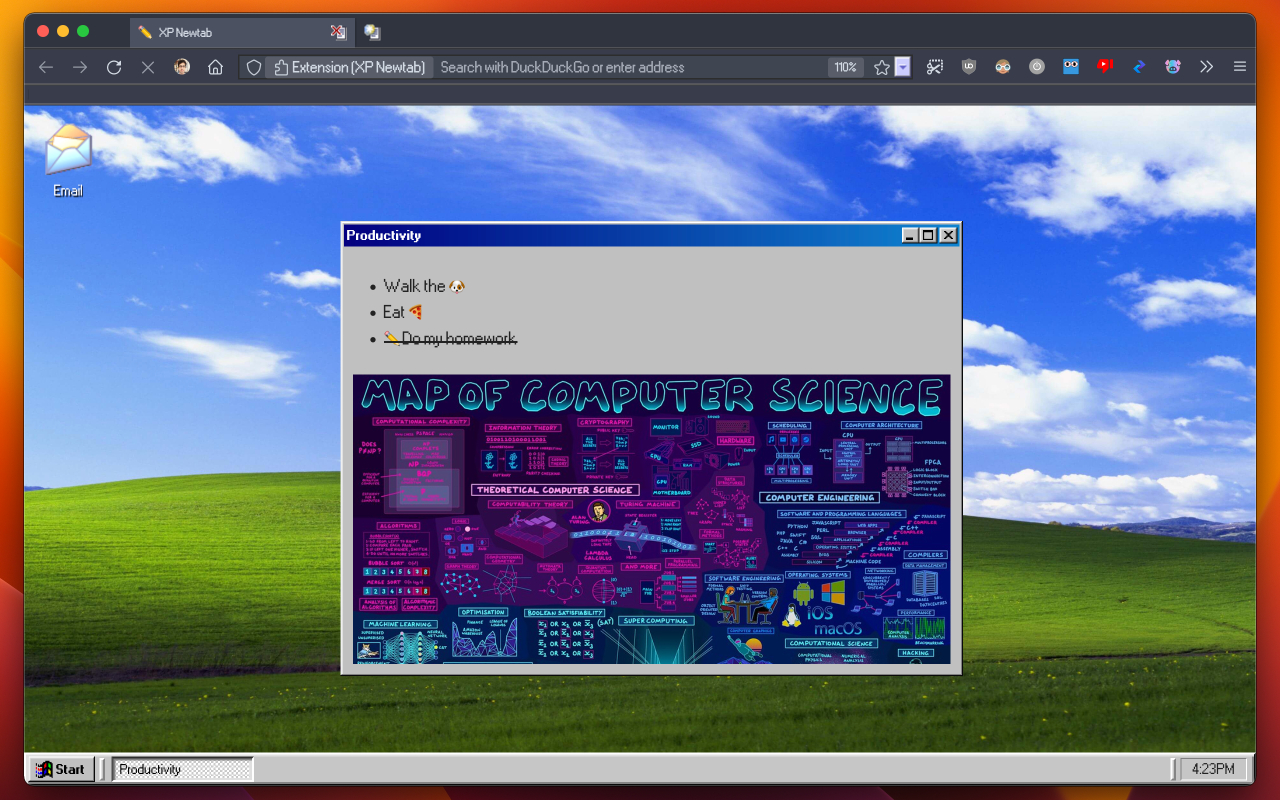The height and width of the screenshot is (800, 1280).
Task: Open the blue arrows extension icon
Action: (1139, 67)
